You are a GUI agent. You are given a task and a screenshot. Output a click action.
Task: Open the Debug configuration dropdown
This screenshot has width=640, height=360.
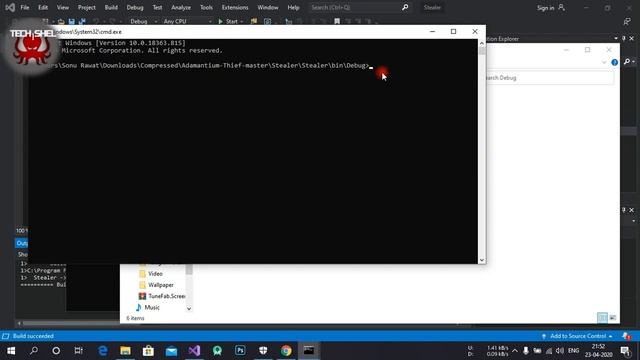pyautogui.click(x=144, y=21)
